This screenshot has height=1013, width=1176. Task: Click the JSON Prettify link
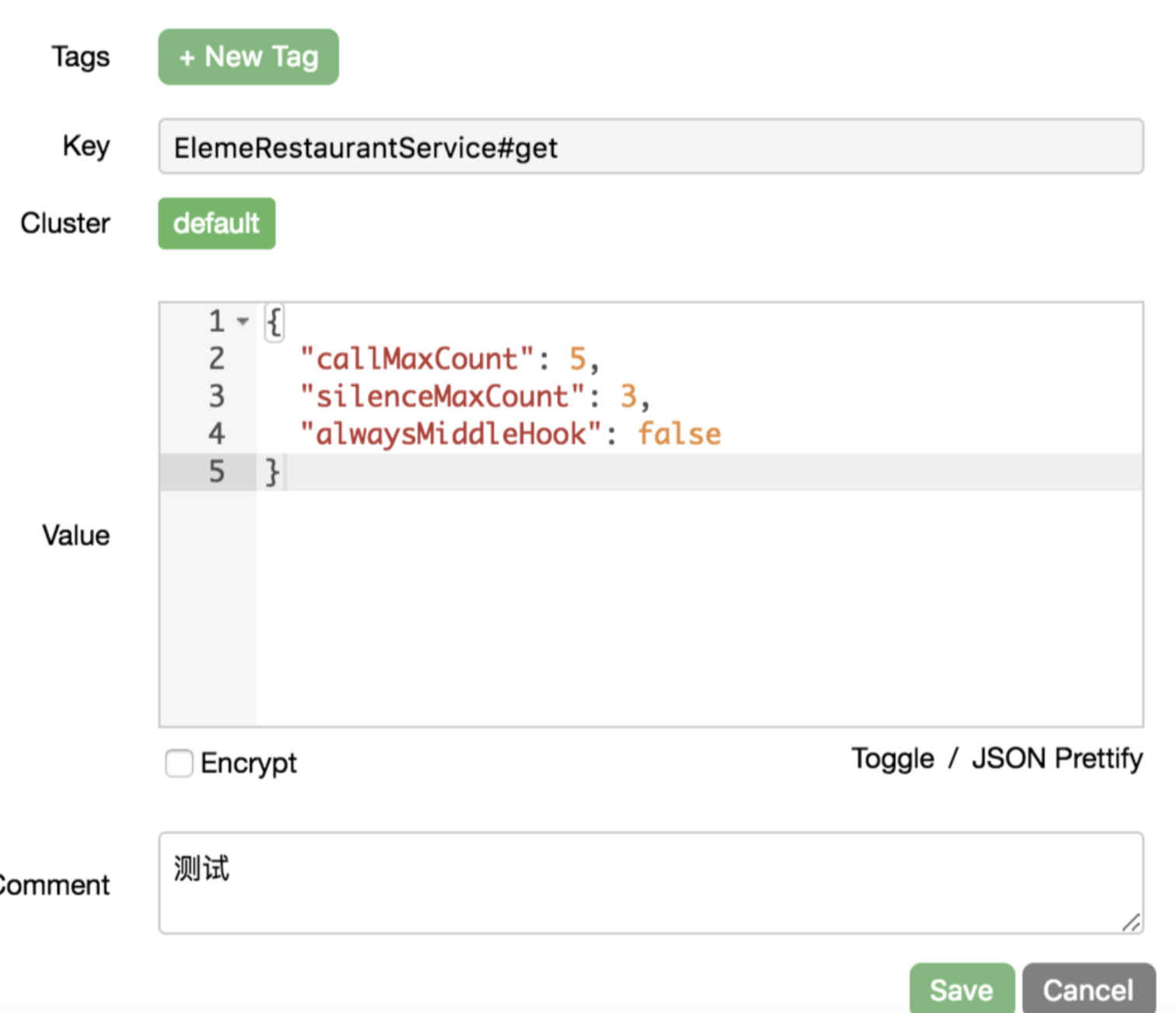pyautogui.click(x=1056, y=759)
